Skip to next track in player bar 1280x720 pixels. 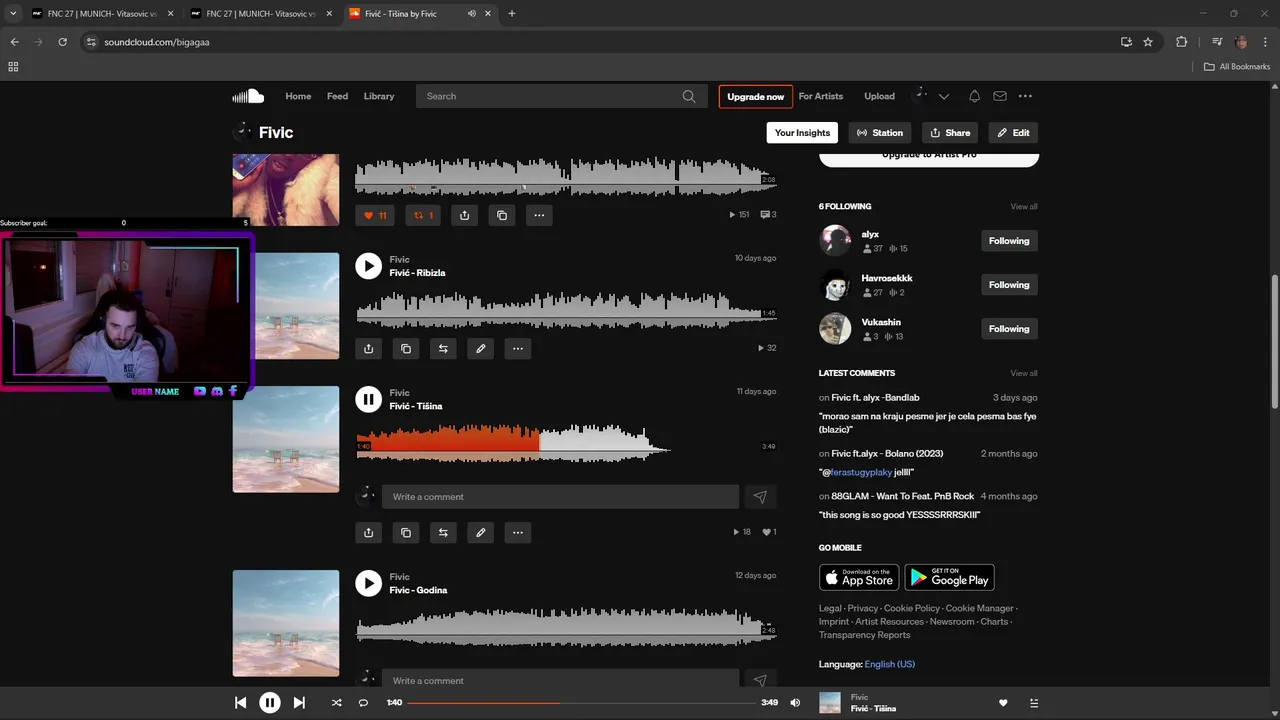coord(299,703)
